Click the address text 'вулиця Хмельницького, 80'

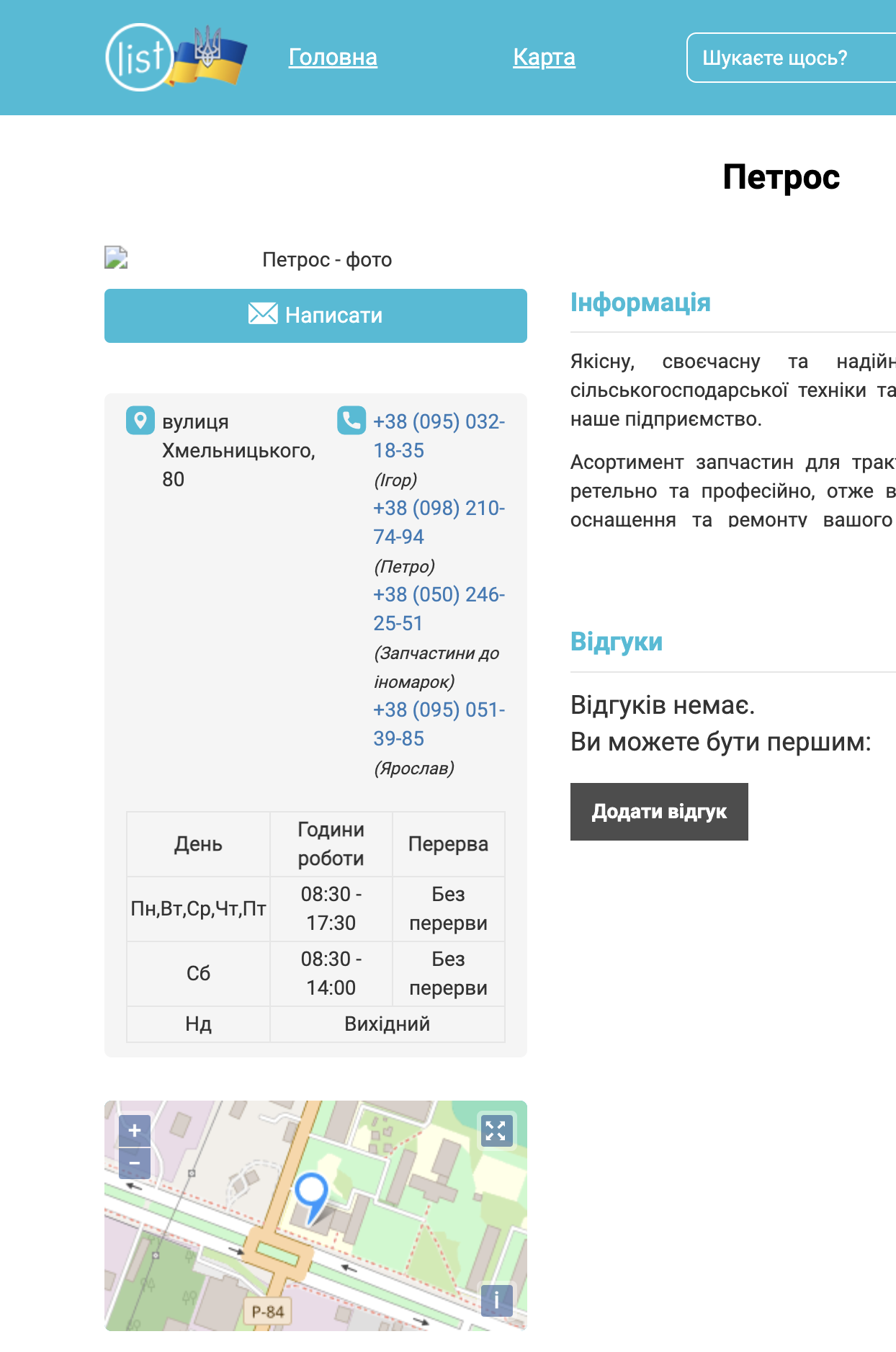[x=238, y=450]
